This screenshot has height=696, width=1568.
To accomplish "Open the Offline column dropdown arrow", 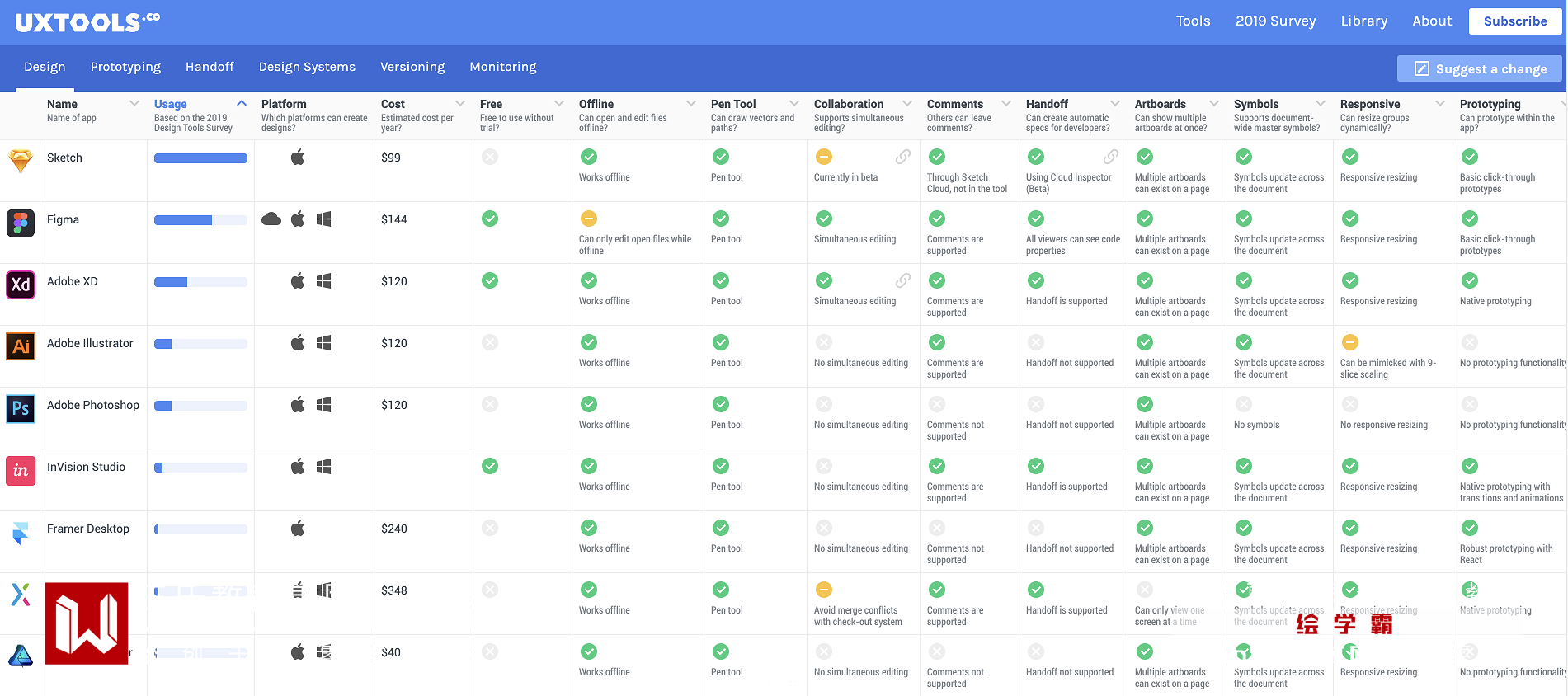I will click(x=691, y=103).
